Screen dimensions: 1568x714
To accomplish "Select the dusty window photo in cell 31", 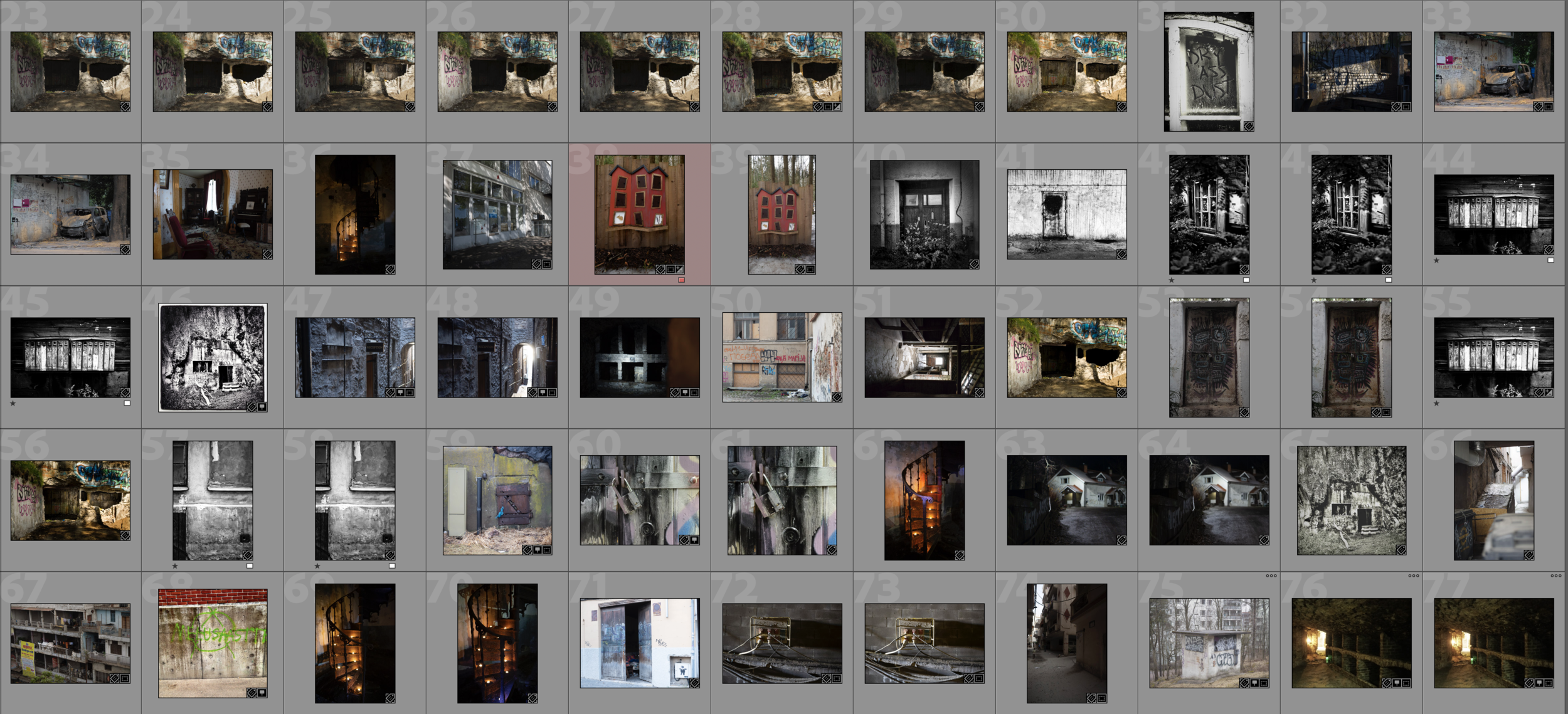I will point(1209,71).
